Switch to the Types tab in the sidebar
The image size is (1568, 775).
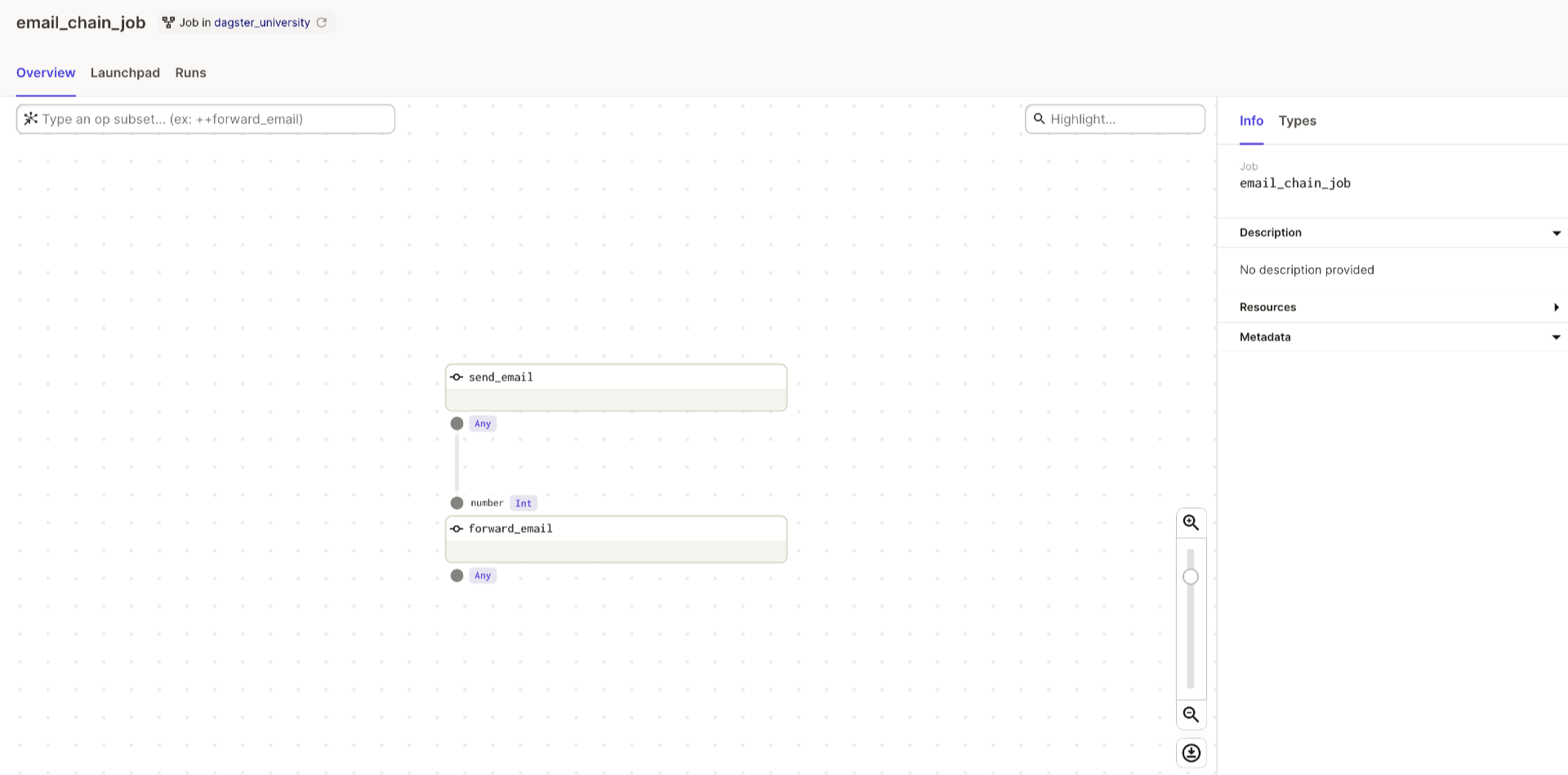click(x=1297, y=120)
